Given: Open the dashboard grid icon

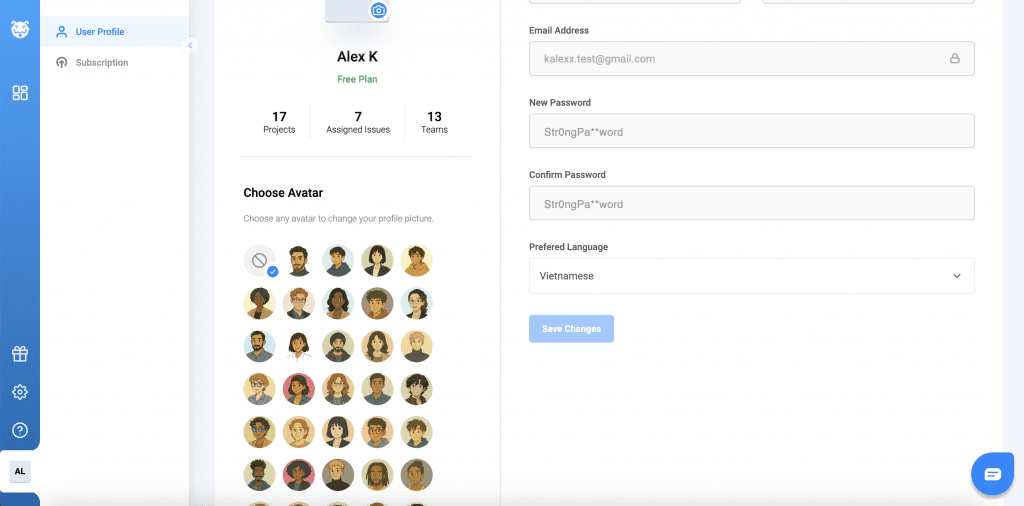Looking at the screenshot, I should point(20,93).
